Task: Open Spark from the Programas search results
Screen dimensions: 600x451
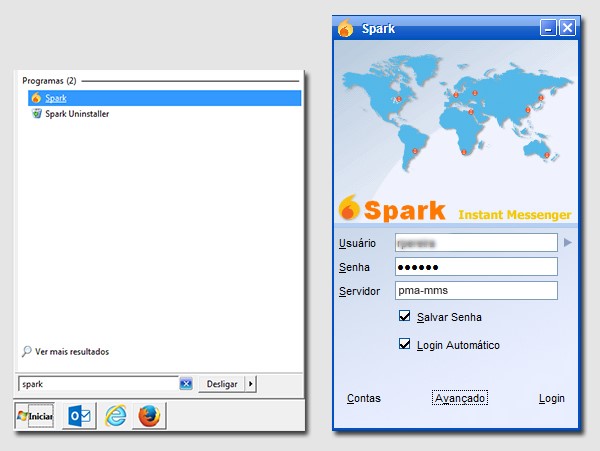Action: coord(56,98)
